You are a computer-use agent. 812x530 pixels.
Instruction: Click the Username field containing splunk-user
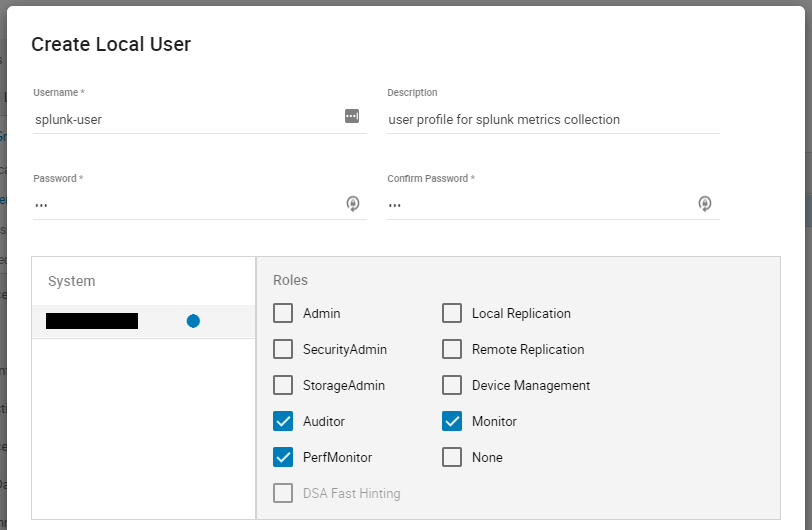pos(200,120)
